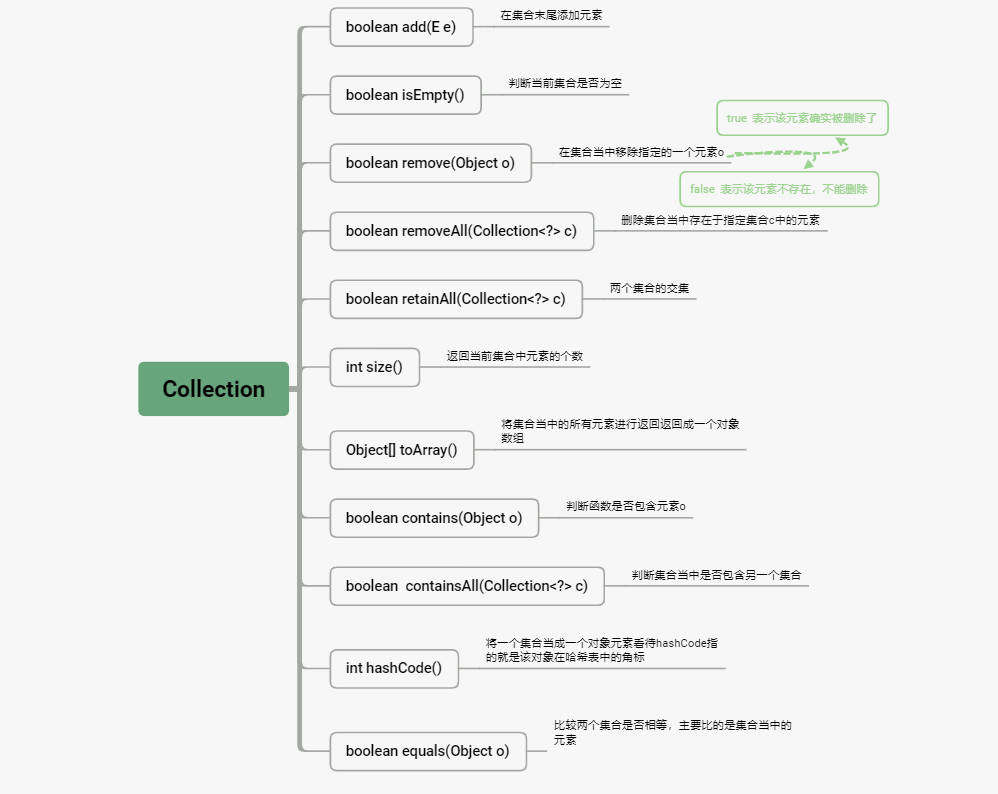Image resolution: width=998 pixels, height=794 pixels.
Task: Click the description text beside add(E e)
Action: [x=551, y=15]
